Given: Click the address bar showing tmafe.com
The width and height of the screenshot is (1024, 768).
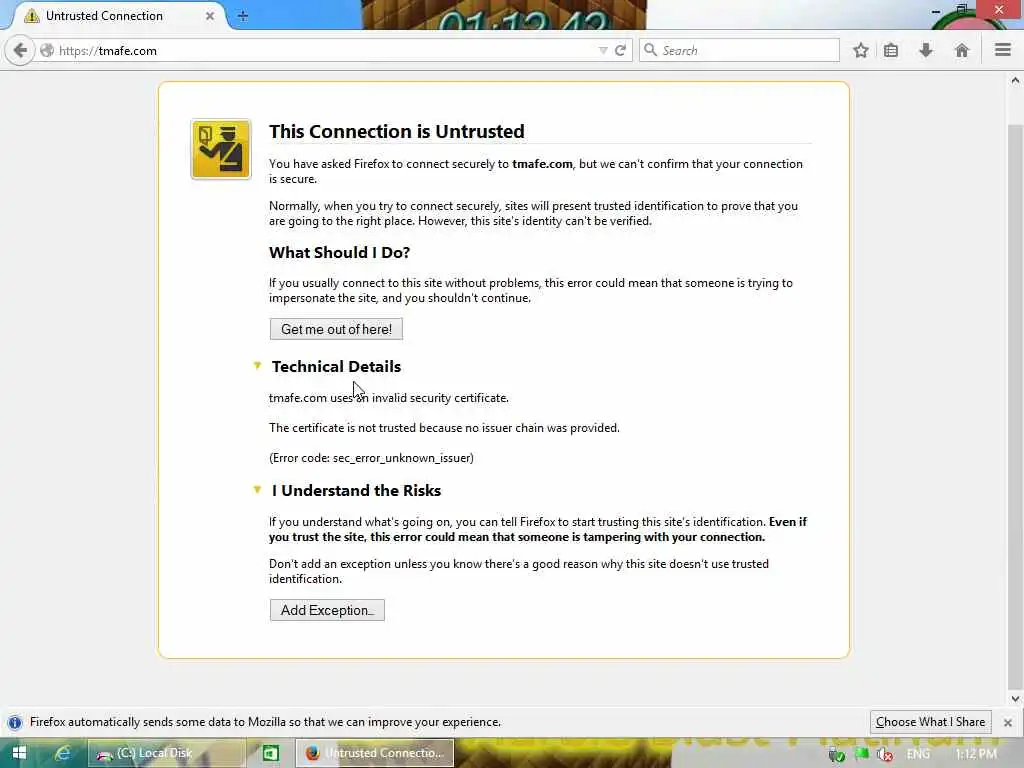Looking at the screenshot, I should [327, 50].
